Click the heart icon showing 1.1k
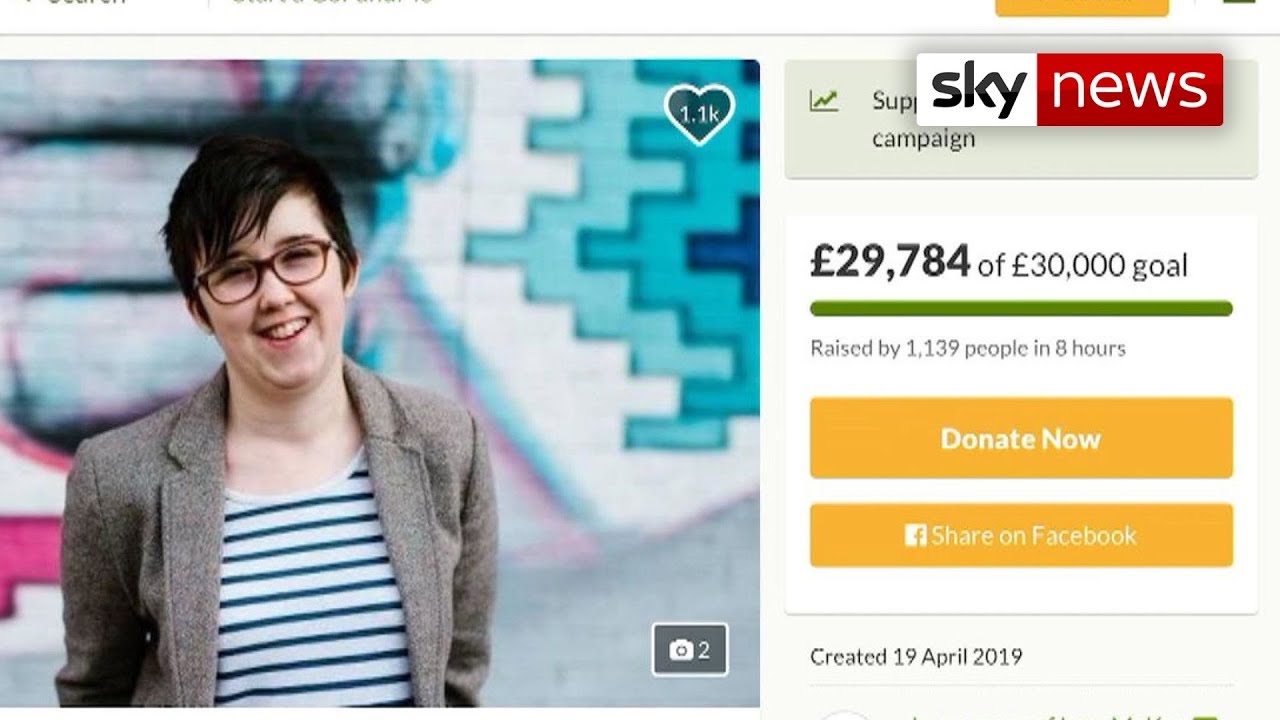Screen dimensions: 1280x720 (699, 113)
